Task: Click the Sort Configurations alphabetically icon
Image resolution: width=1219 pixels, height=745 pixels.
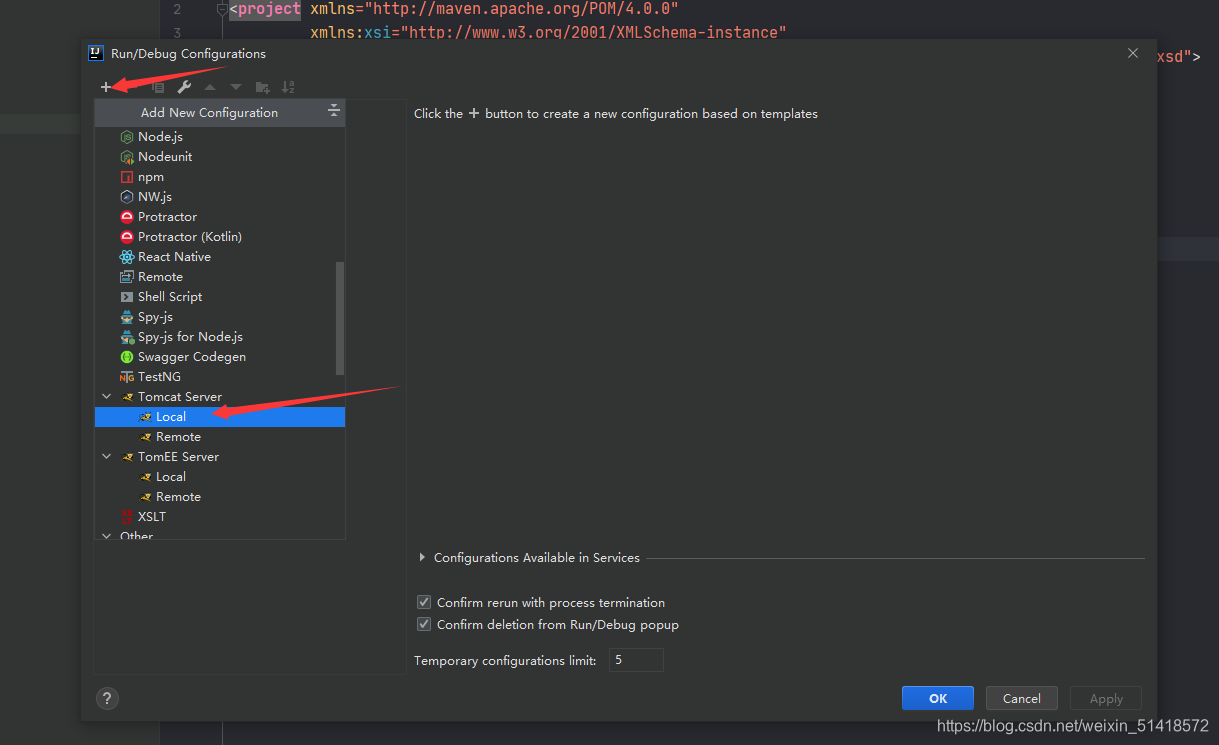Action: point(288,87)
